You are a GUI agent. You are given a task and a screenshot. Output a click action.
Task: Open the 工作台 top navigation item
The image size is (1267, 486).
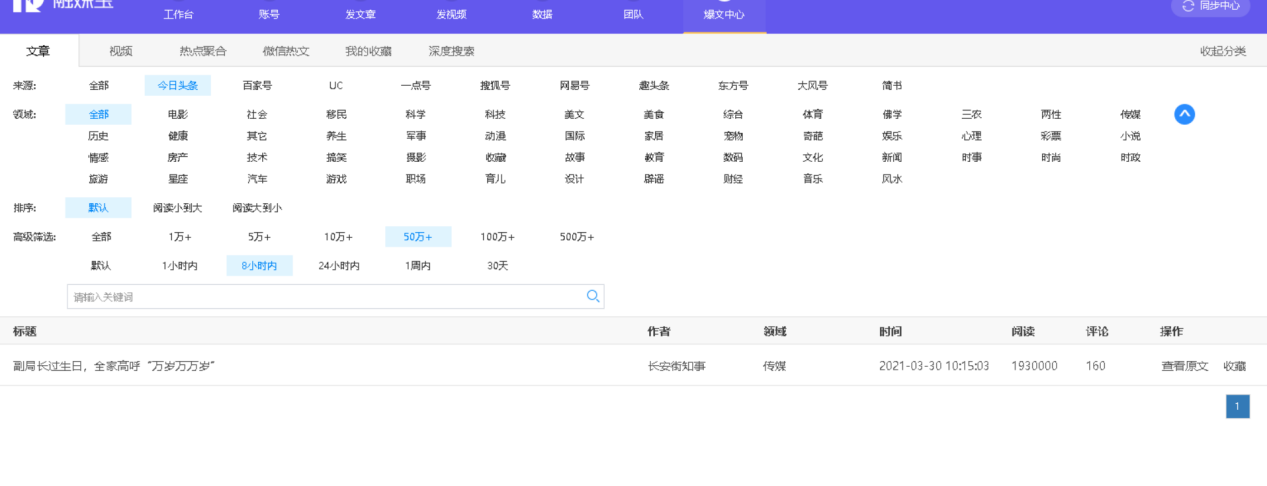(177, 15)
